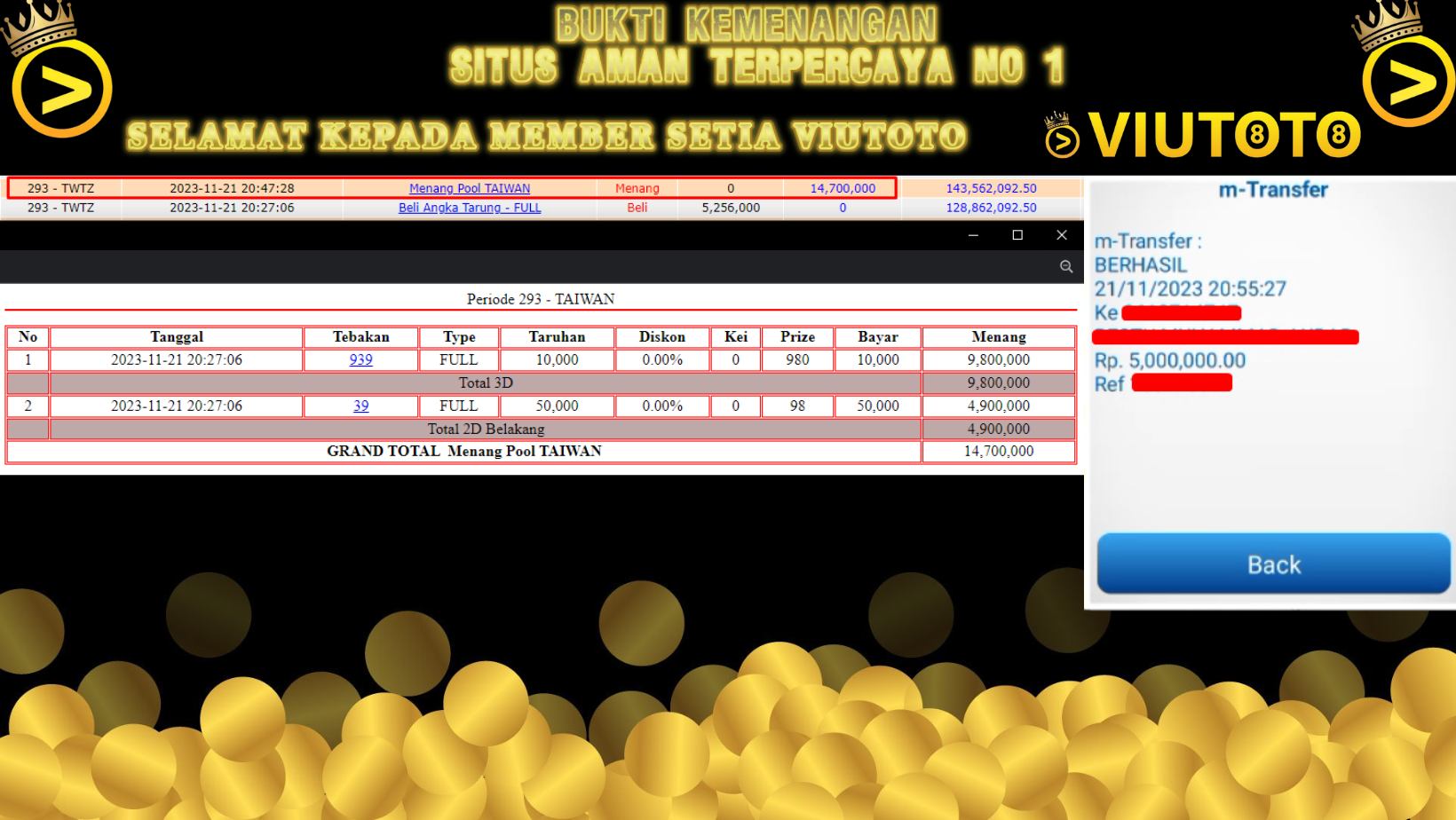
Task: Minimize the popup window
Action: click(x=973, y=235)
